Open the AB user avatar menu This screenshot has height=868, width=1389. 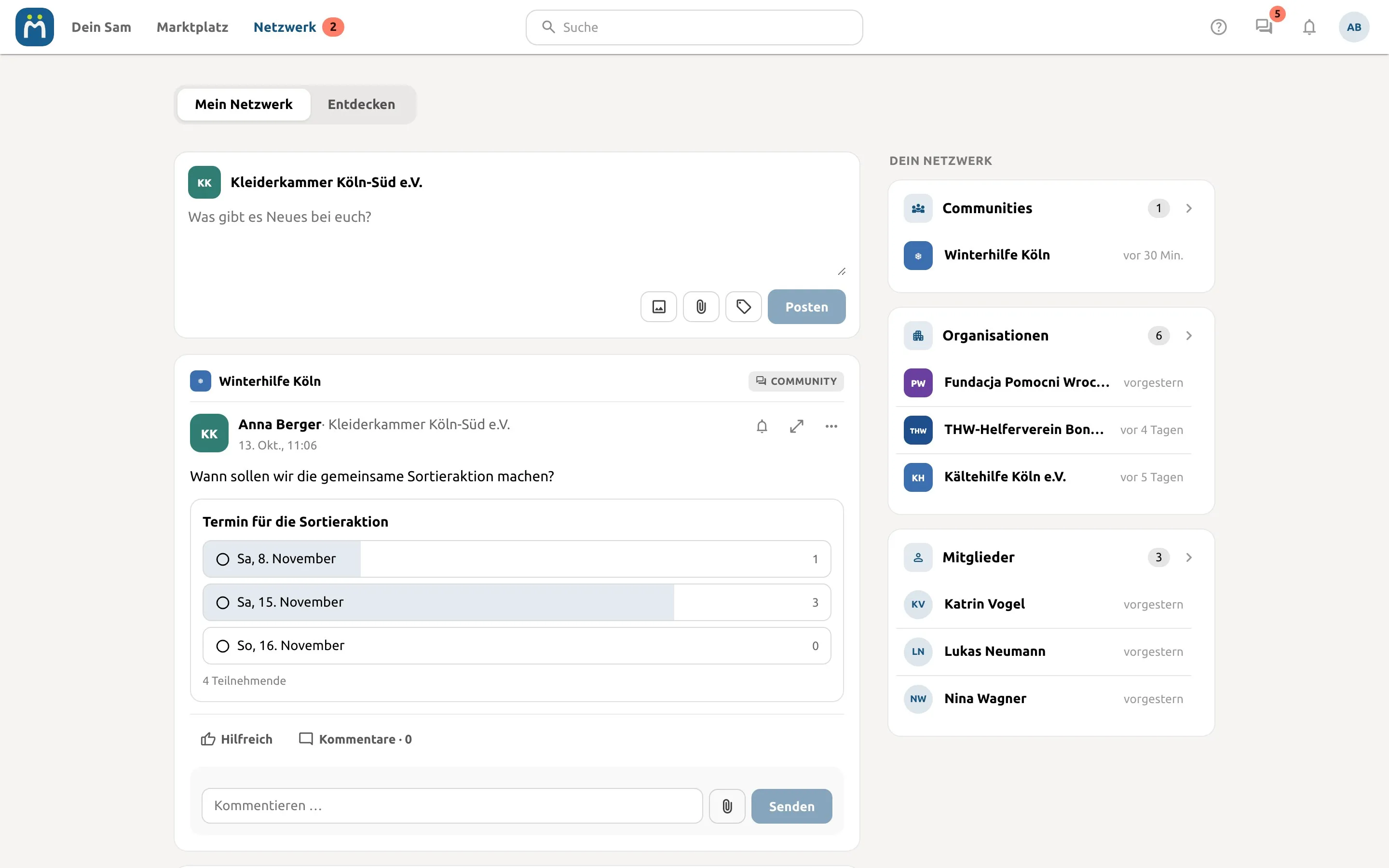tap(1353, 27)
